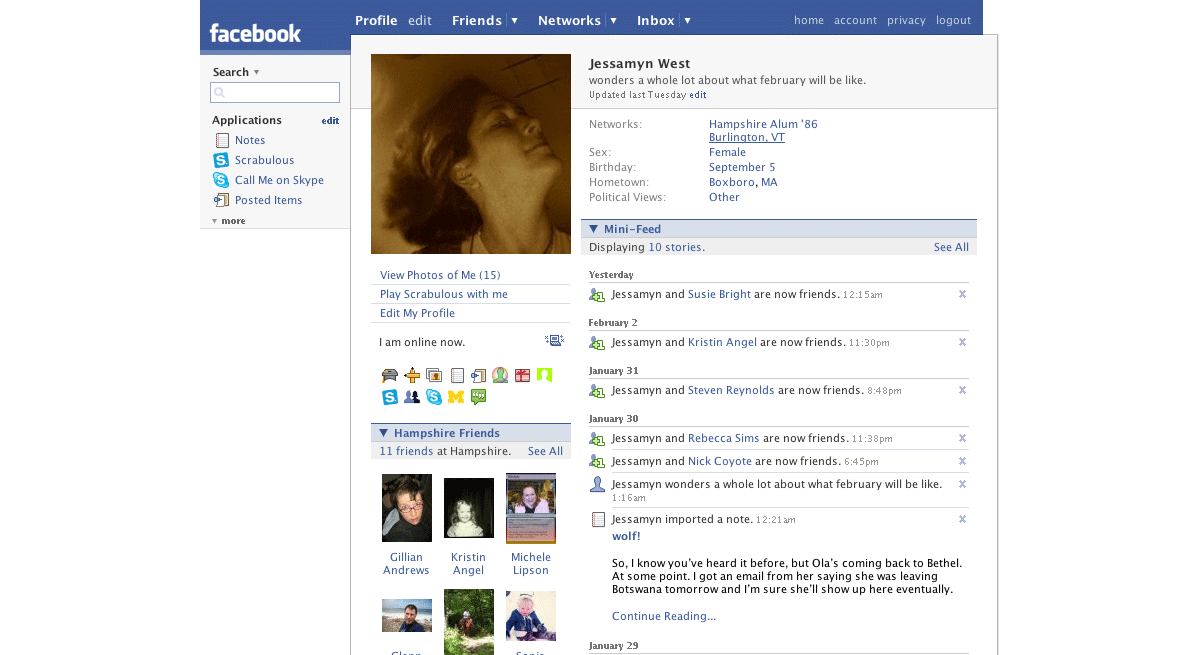Open the Hampshire Alum '86 network
This screenshot has height=655, width=1199.
(763, 124)
